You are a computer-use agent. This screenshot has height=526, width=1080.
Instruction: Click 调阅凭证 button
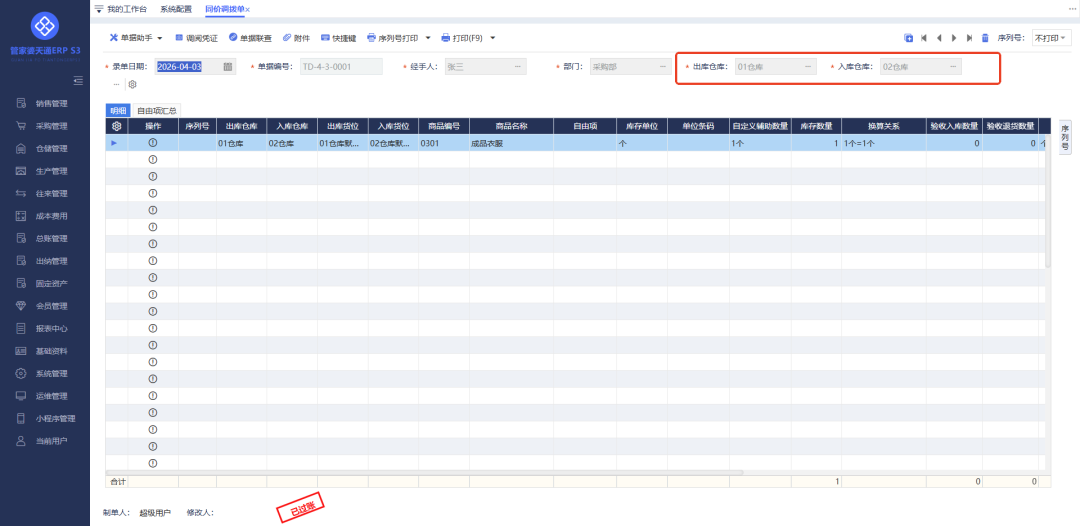pos(196,38)
